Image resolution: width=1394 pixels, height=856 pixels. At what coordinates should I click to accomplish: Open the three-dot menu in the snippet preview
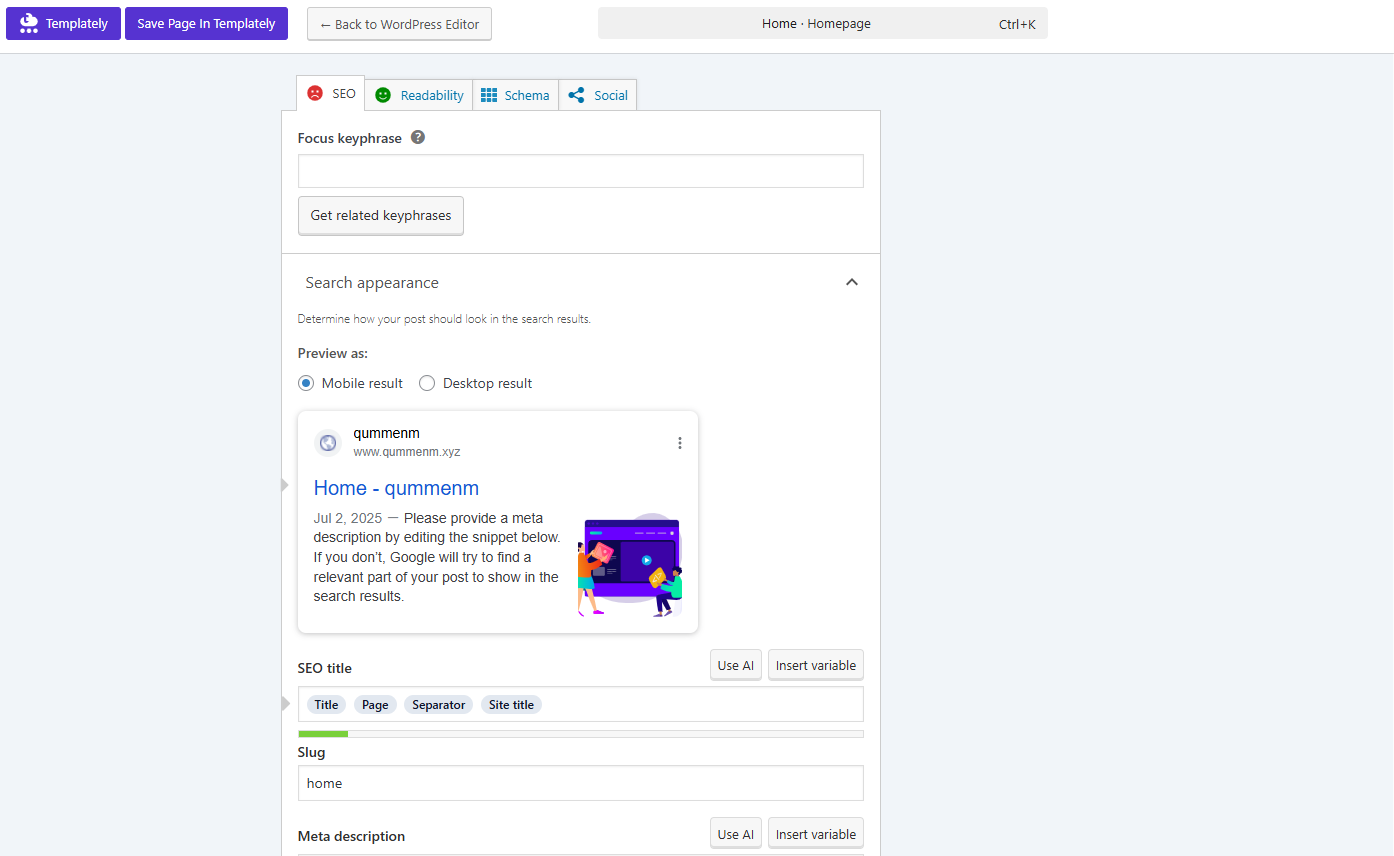[x=680, y=441]
